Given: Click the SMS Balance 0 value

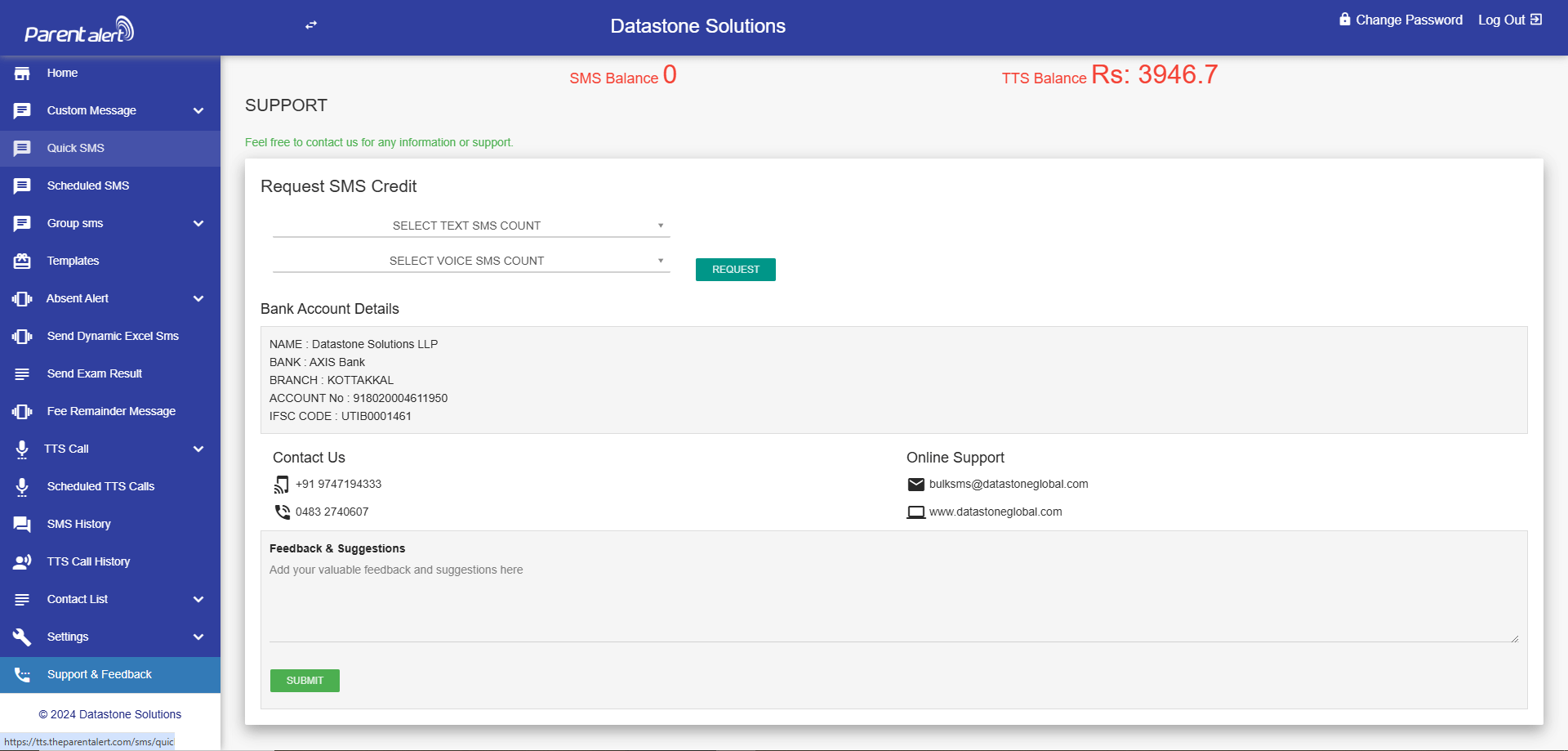Looking at the screenshot, I should [670, 75].
